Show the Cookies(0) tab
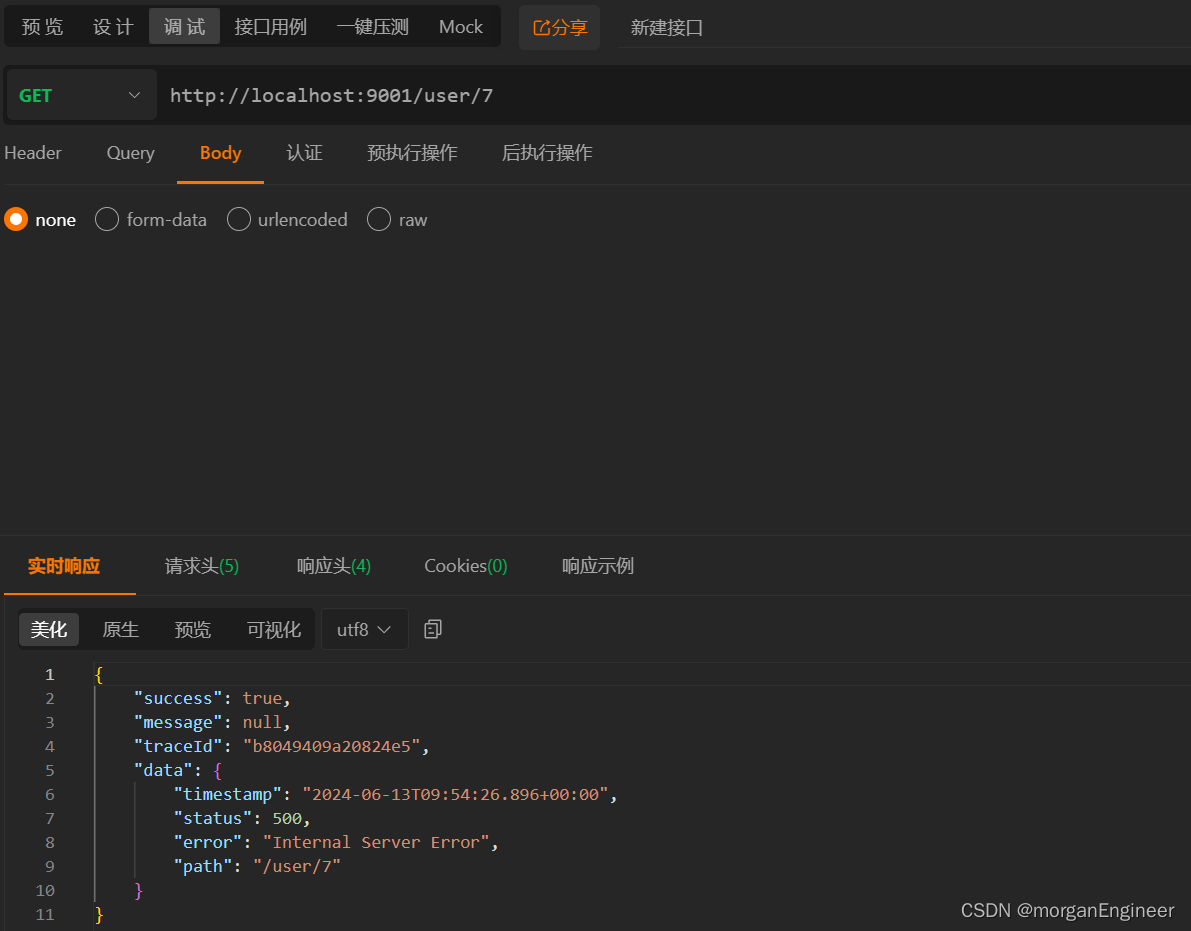This screenshot has height=931, width=1191. (x=466, y=566)
